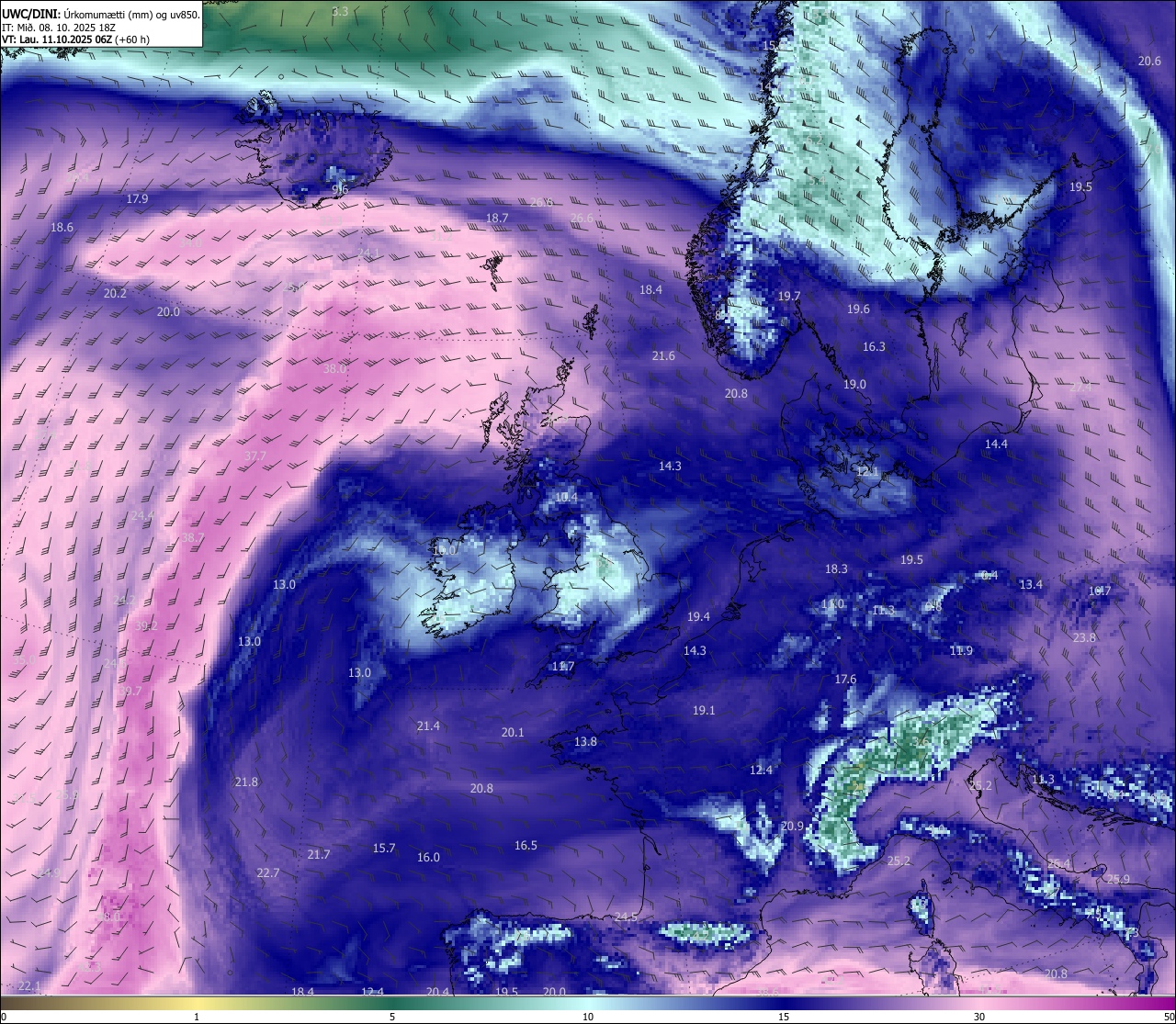This screenshot has width=1176, height=1024.
Task: Click the 20.2 value label
Action: pos(115,293)
